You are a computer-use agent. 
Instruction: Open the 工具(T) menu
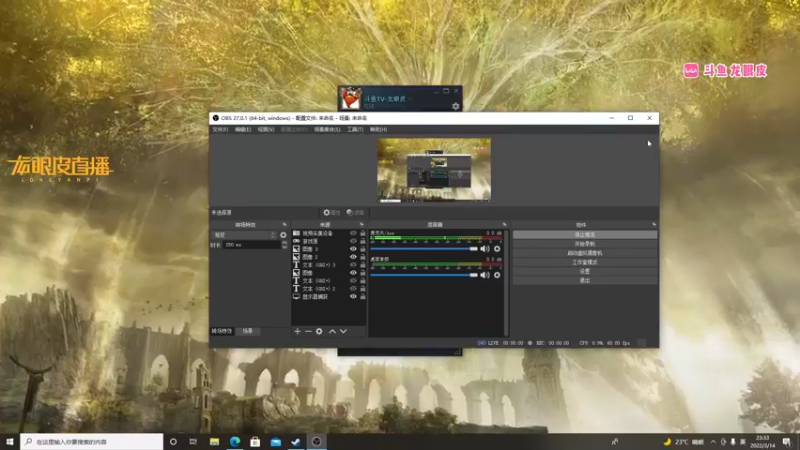click(355, 130)
